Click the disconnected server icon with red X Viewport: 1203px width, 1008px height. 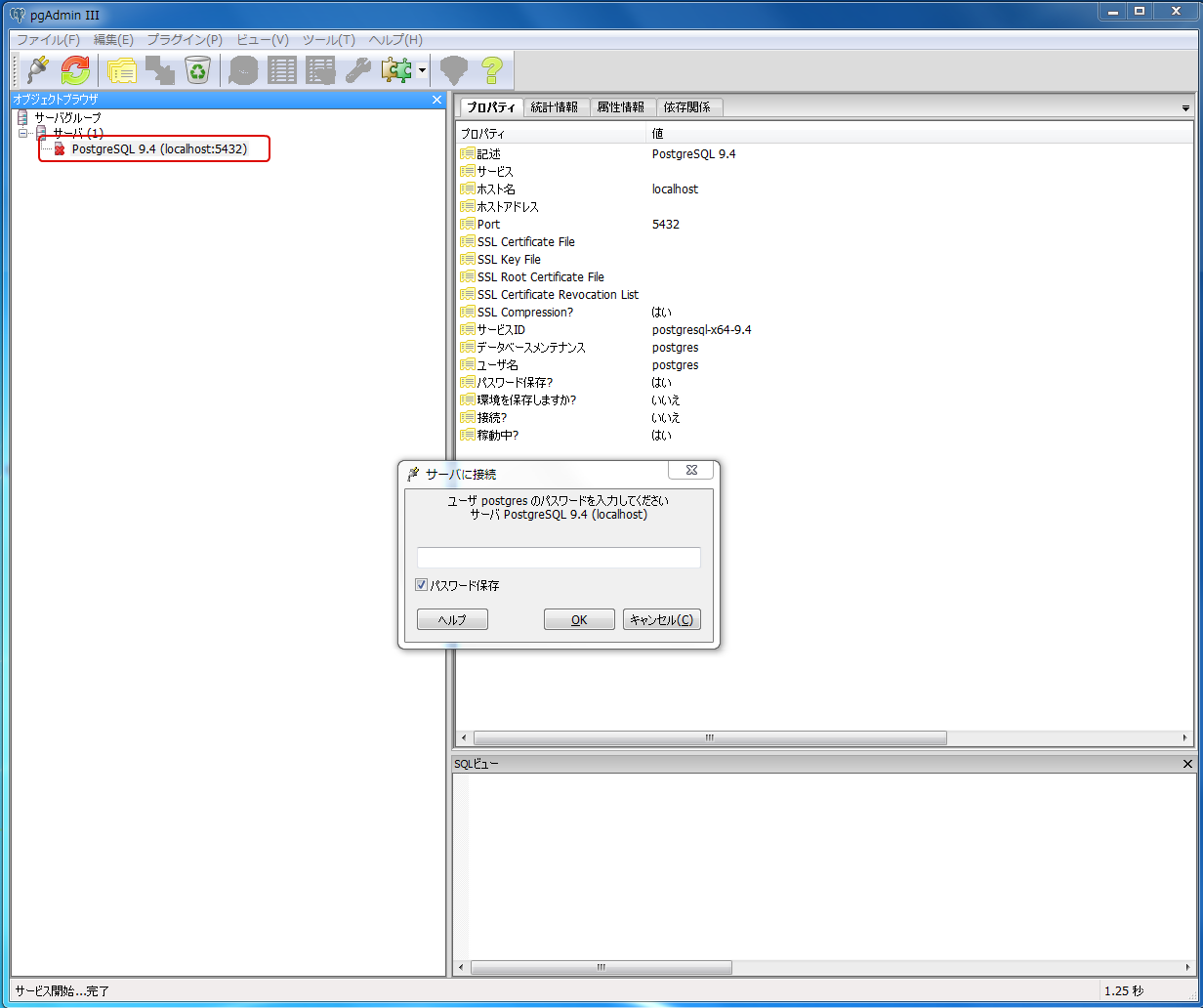60,148
